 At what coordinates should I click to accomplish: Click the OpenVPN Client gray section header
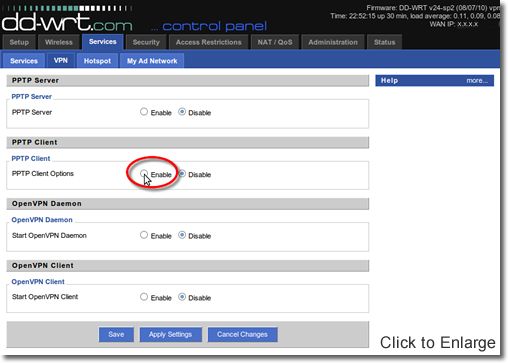pos(188,266)
